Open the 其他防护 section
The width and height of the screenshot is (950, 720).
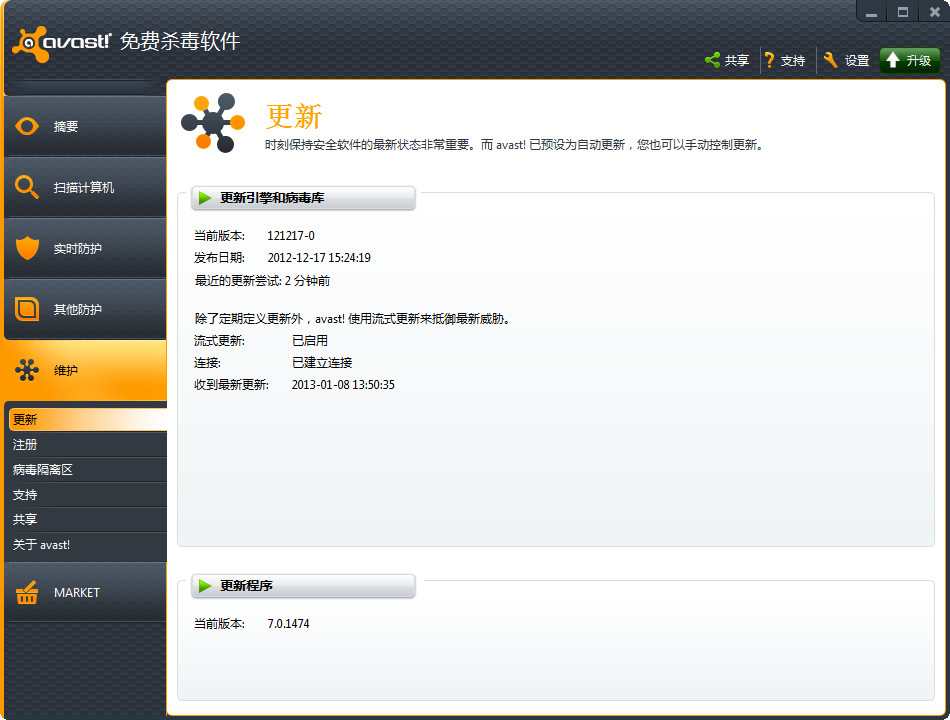[x=85, y=309]
